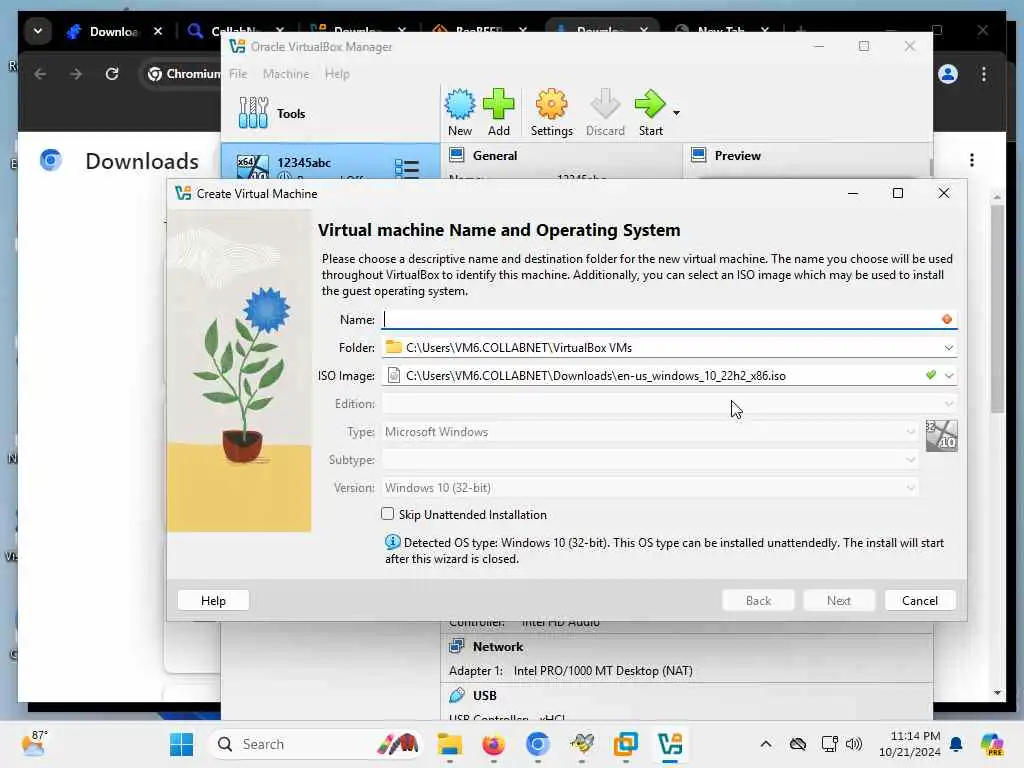Click the Windows 10 OS type icon

point(942,436)
